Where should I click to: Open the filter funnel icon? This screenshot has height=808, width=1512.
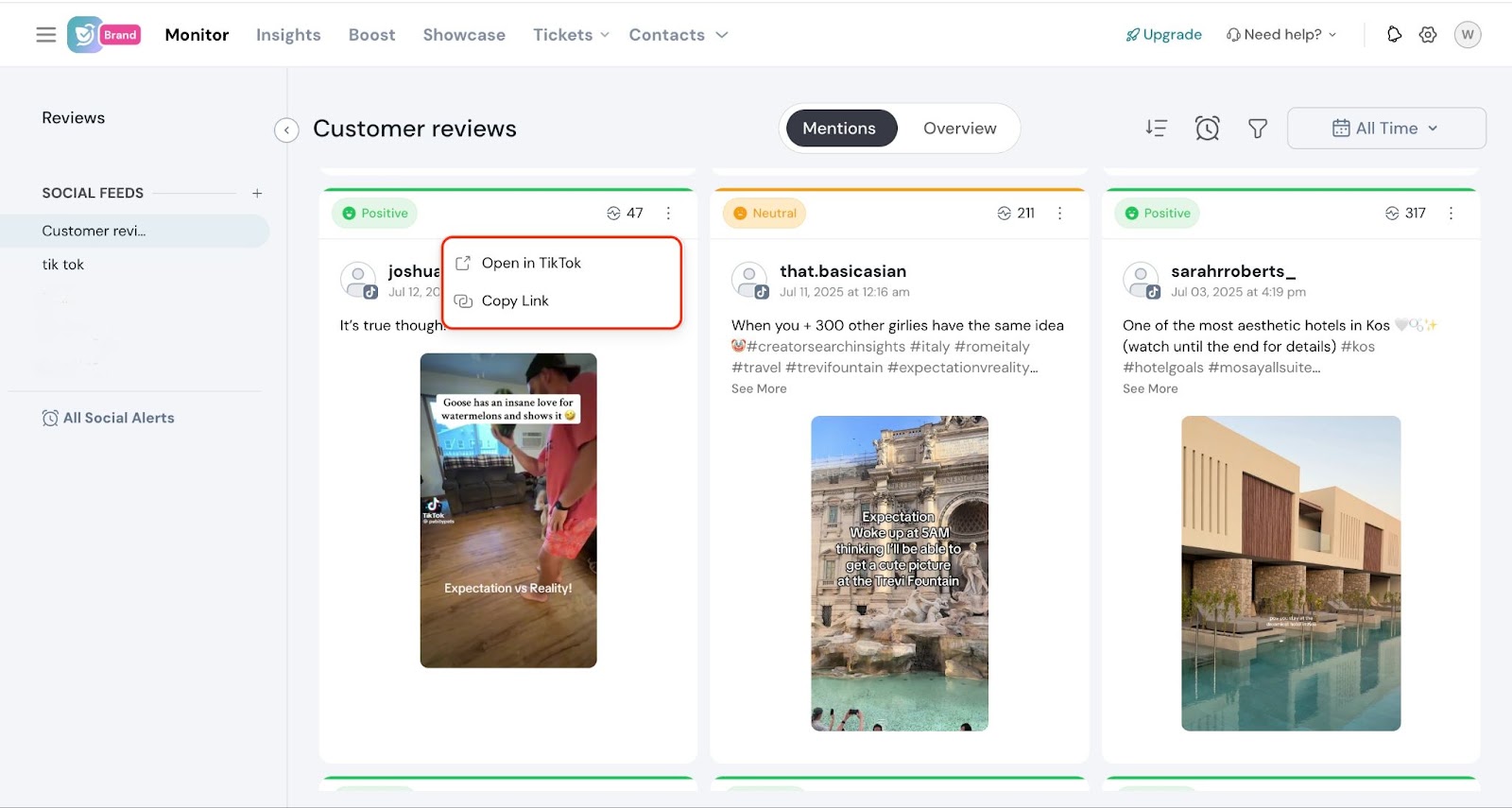[x=1257, y=129]
